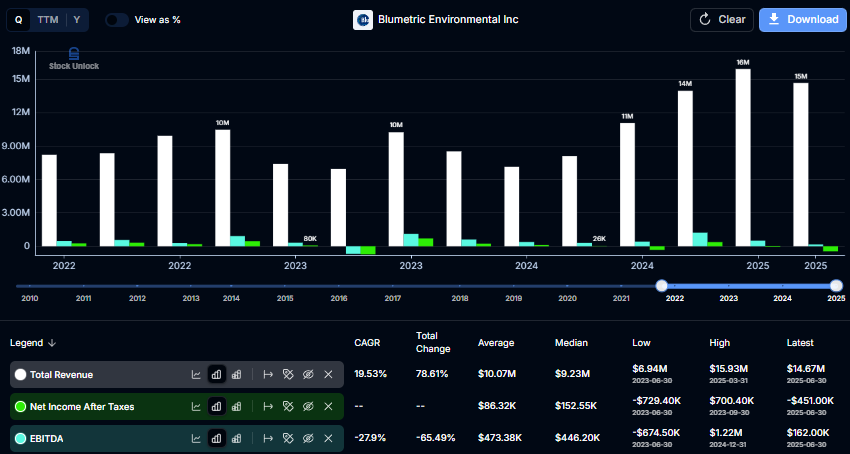Click the 2010 label on the timeline

29,298
